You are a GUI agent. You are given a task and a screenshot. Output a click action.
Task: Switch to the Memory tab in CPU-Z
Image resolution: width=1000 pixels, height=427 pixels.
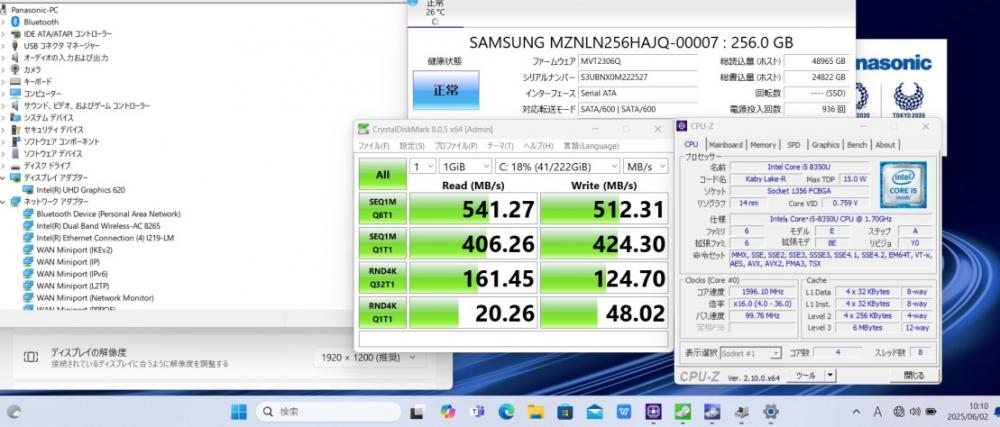pos(763,145)
